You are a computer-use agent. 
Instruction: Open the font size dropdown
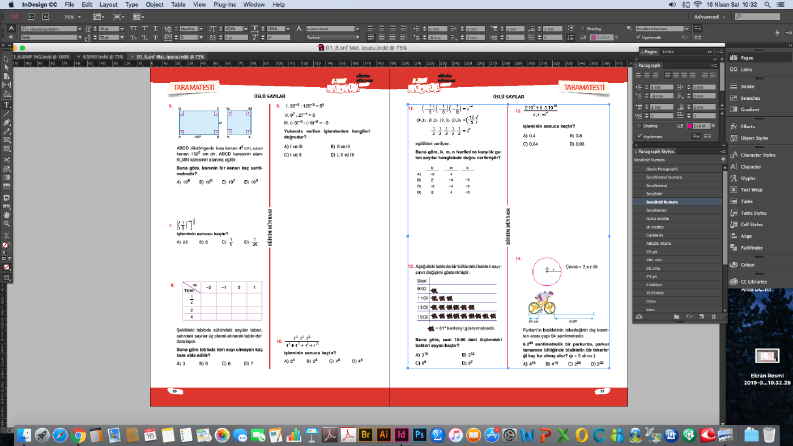[x=122, y=29]
